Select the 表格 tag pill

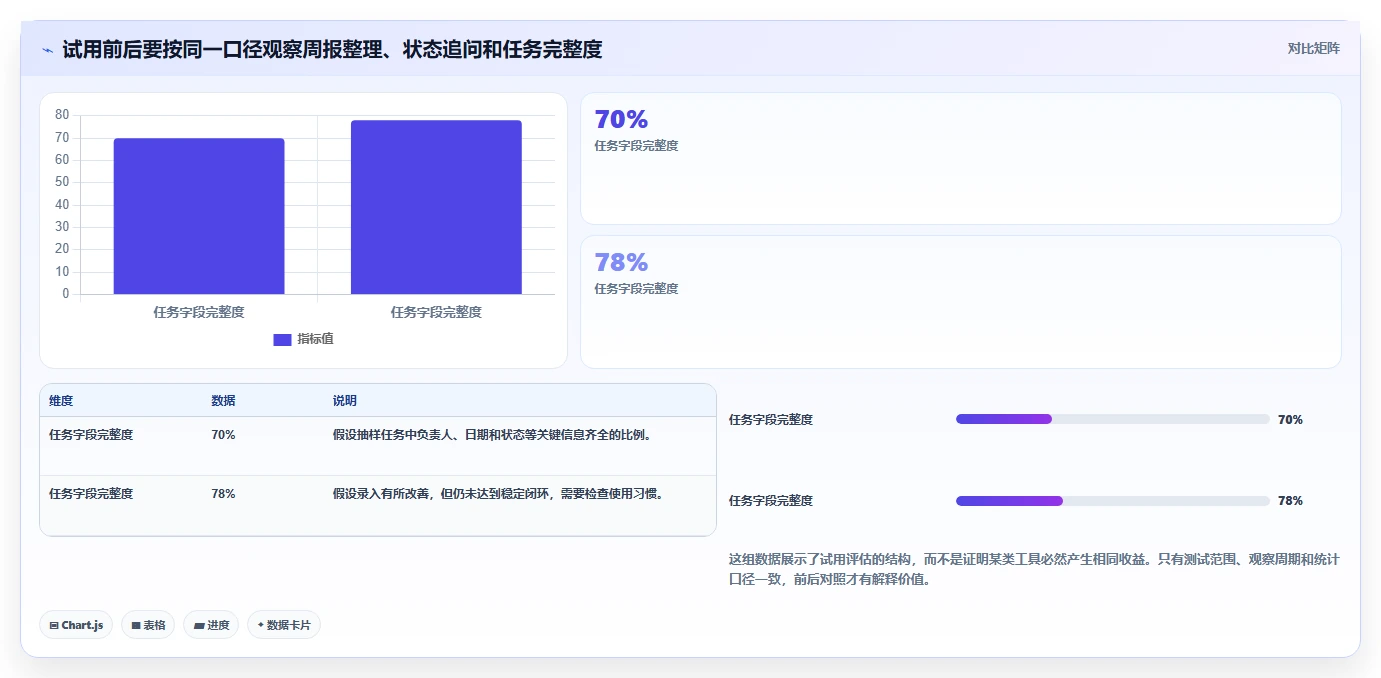click(148, 625)
